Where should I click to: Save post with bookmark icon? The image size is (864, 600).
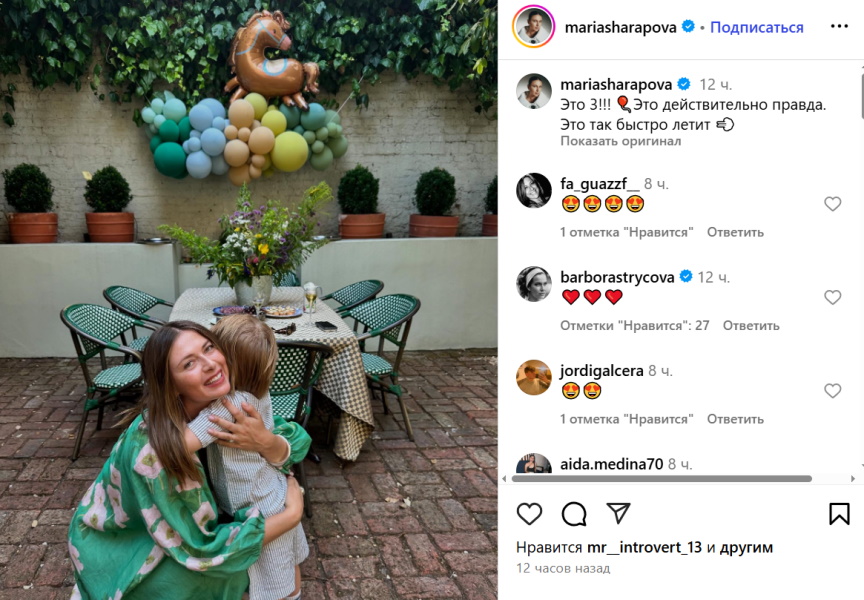[839, 514]
